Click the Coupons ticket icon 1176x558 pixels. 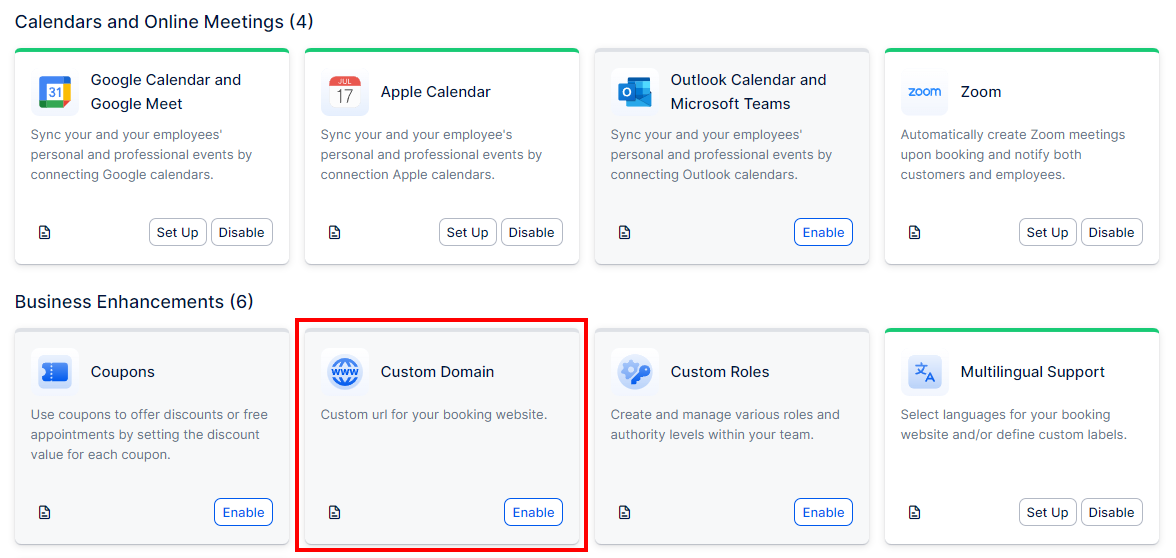pos(55,372)
